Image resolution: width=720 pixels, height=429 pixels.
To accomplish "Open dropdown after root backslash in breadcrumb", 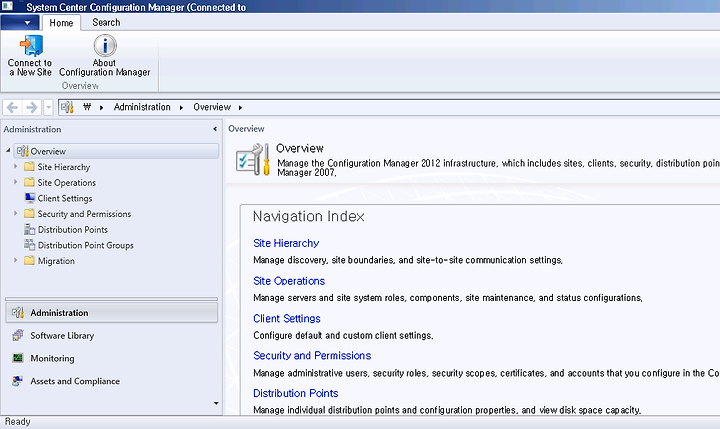I will pyautogui.click(x=101, y=107).
